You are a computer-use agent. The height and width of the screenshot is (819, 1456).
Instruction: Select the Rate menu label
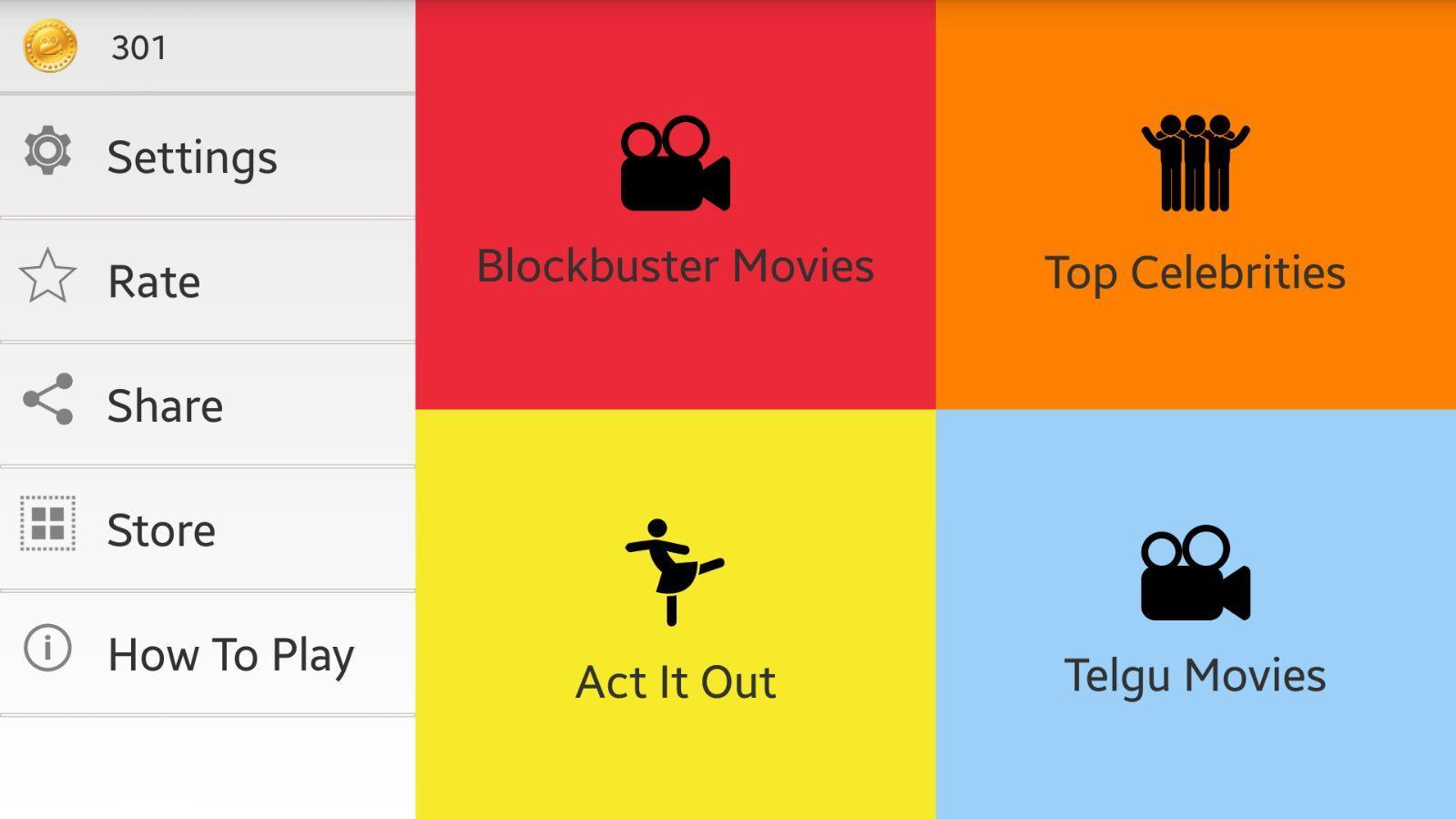(154, 282)
